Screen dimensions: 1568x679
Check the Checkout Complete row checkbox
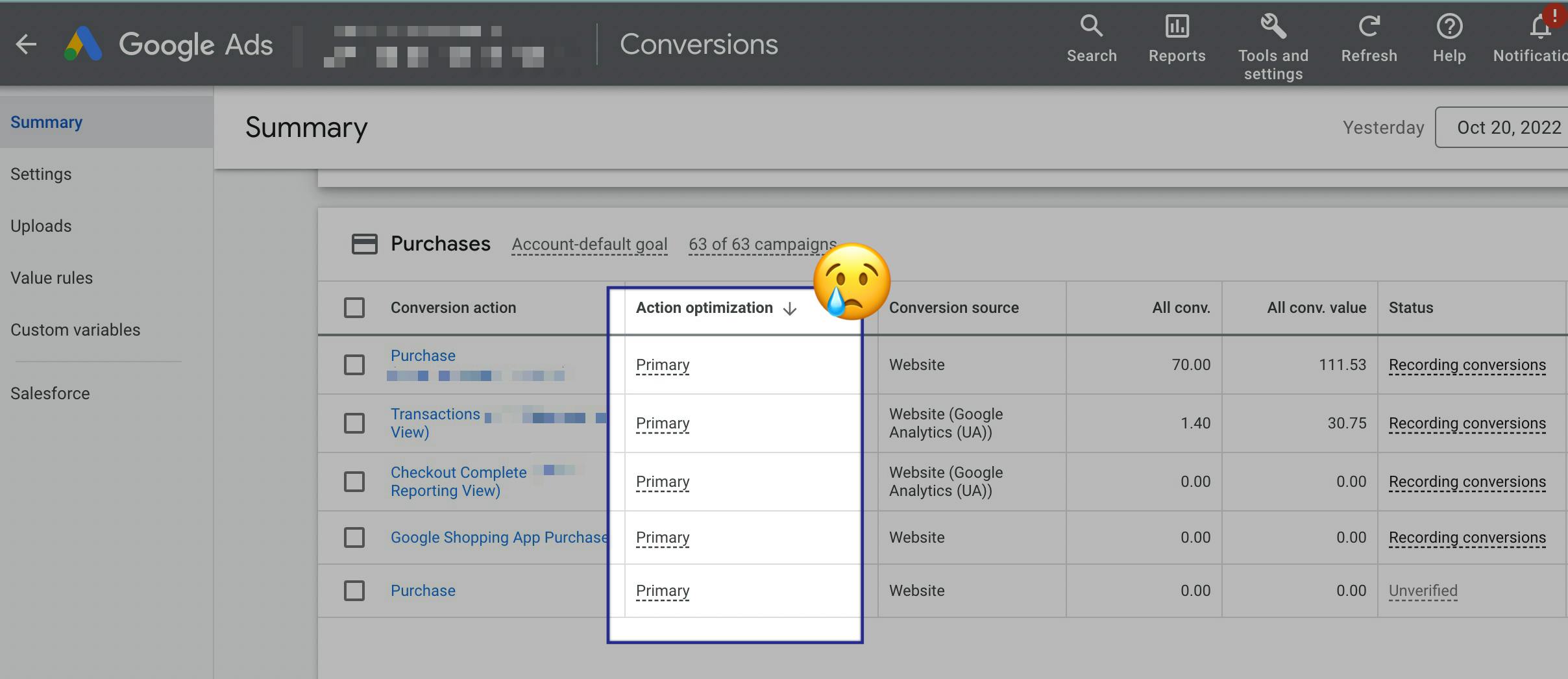click(x=354, y=482)
